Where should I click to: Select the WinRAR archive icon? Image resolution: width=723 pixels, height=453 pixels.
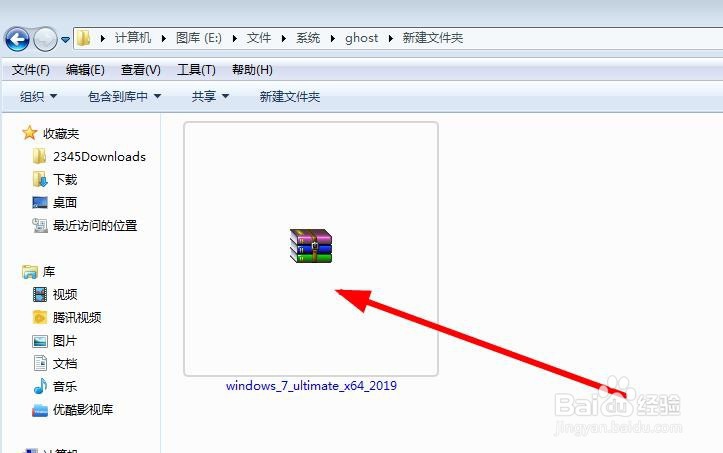pos(311,246)
